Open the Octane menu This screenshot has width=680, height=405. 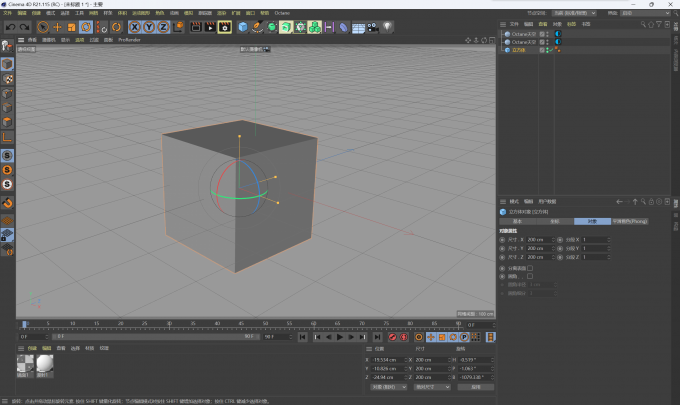click(x=282, y=13)
